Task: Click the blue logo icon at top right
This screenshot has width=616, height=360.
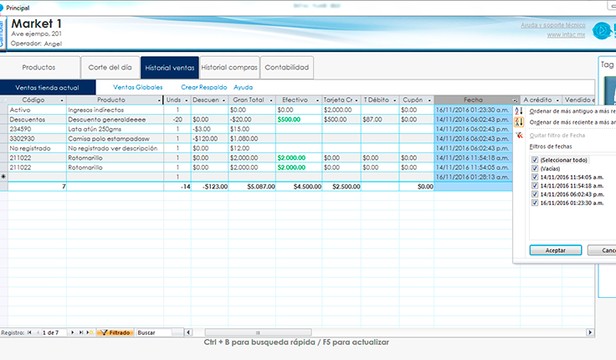Action: coord(603,31)
